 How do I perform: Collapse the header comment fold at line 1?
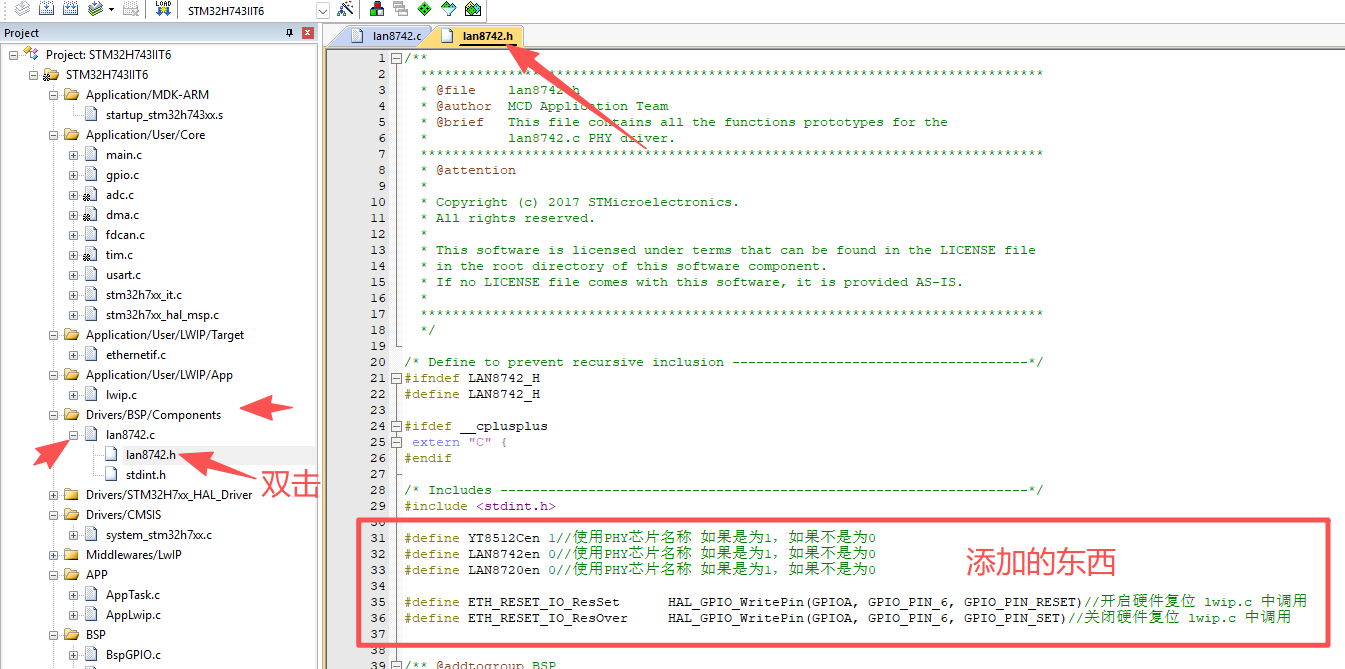[x=397, y=58]
